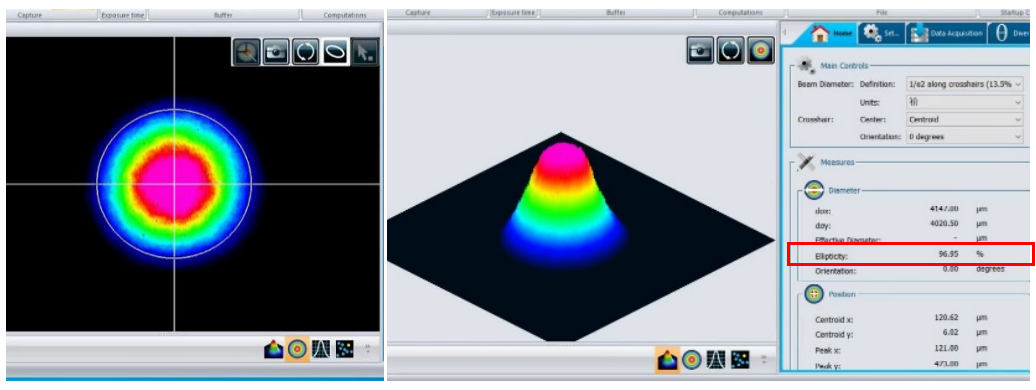This screenshot has height=390, width=1036.
Task: Open the Orientation dropdown showing 0 degrees
Action: tap(965, 137)
